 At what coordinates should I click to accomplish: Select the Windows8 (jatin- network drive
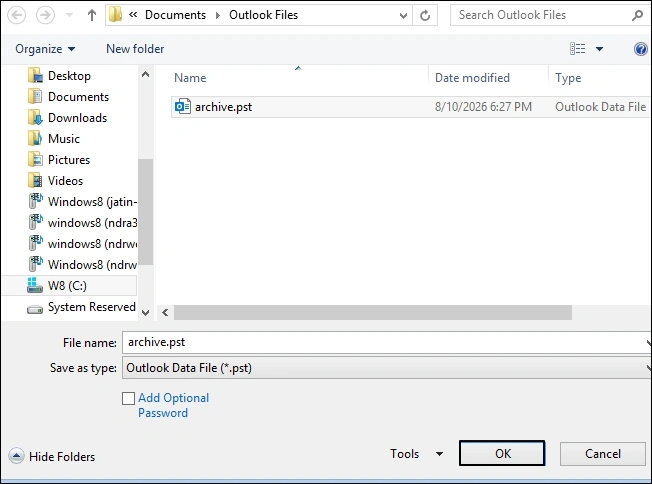tap(92, 202)
